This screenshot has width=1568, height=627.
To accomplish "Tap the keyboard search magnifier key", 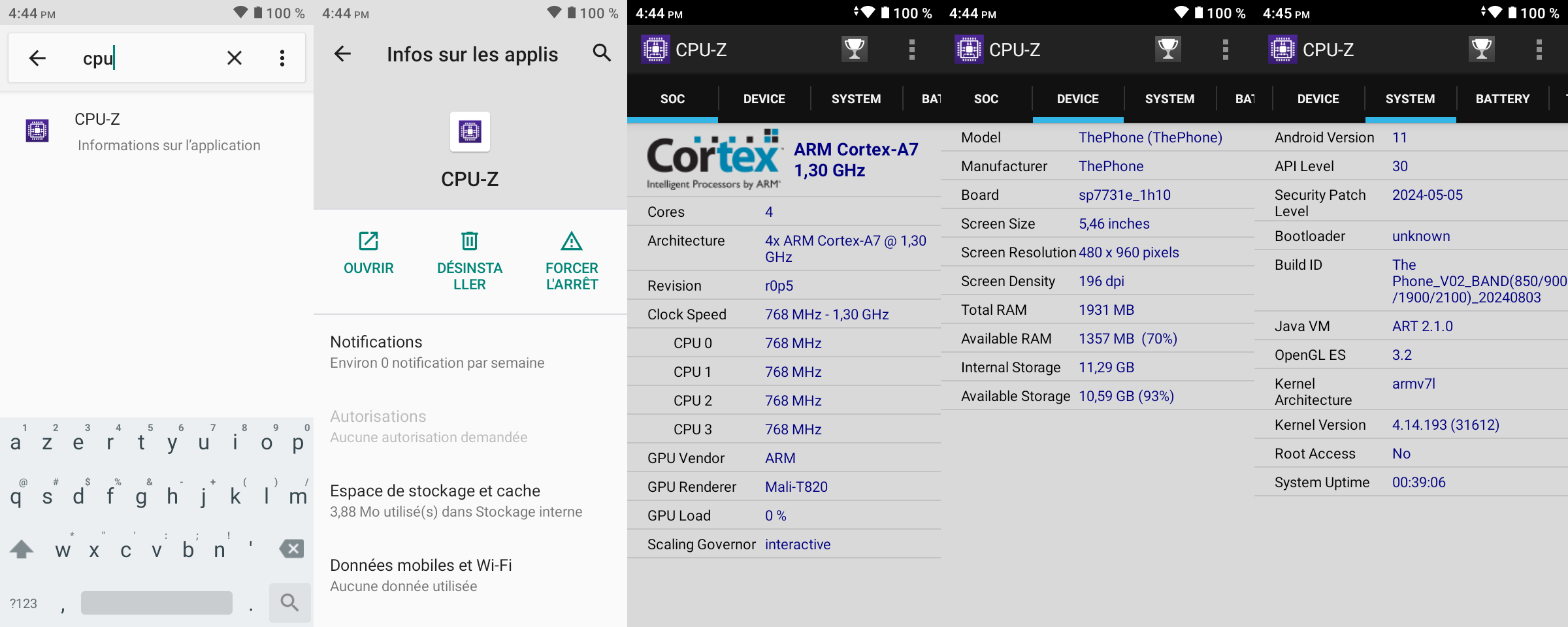I will click(289, 602).
